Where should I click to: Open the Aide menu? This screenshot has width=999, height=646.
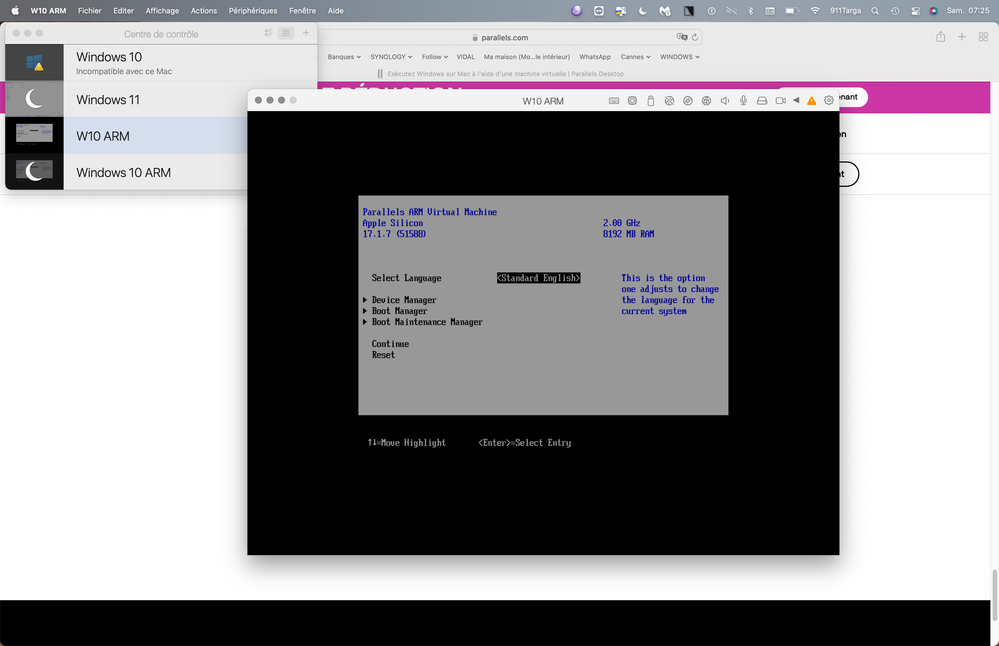[336, 11]
